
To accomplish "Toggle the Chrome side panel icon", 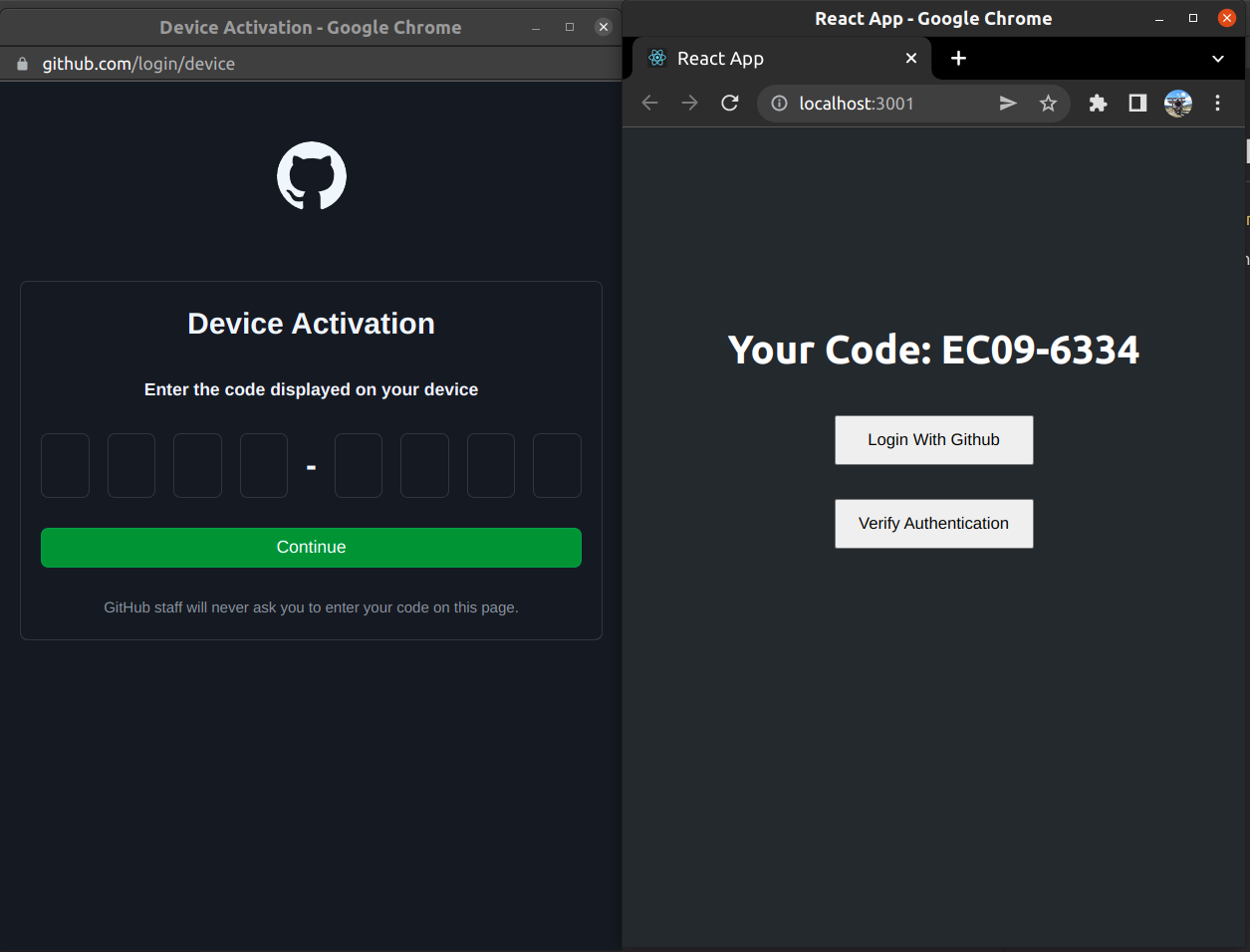I will pos(1137,103).
